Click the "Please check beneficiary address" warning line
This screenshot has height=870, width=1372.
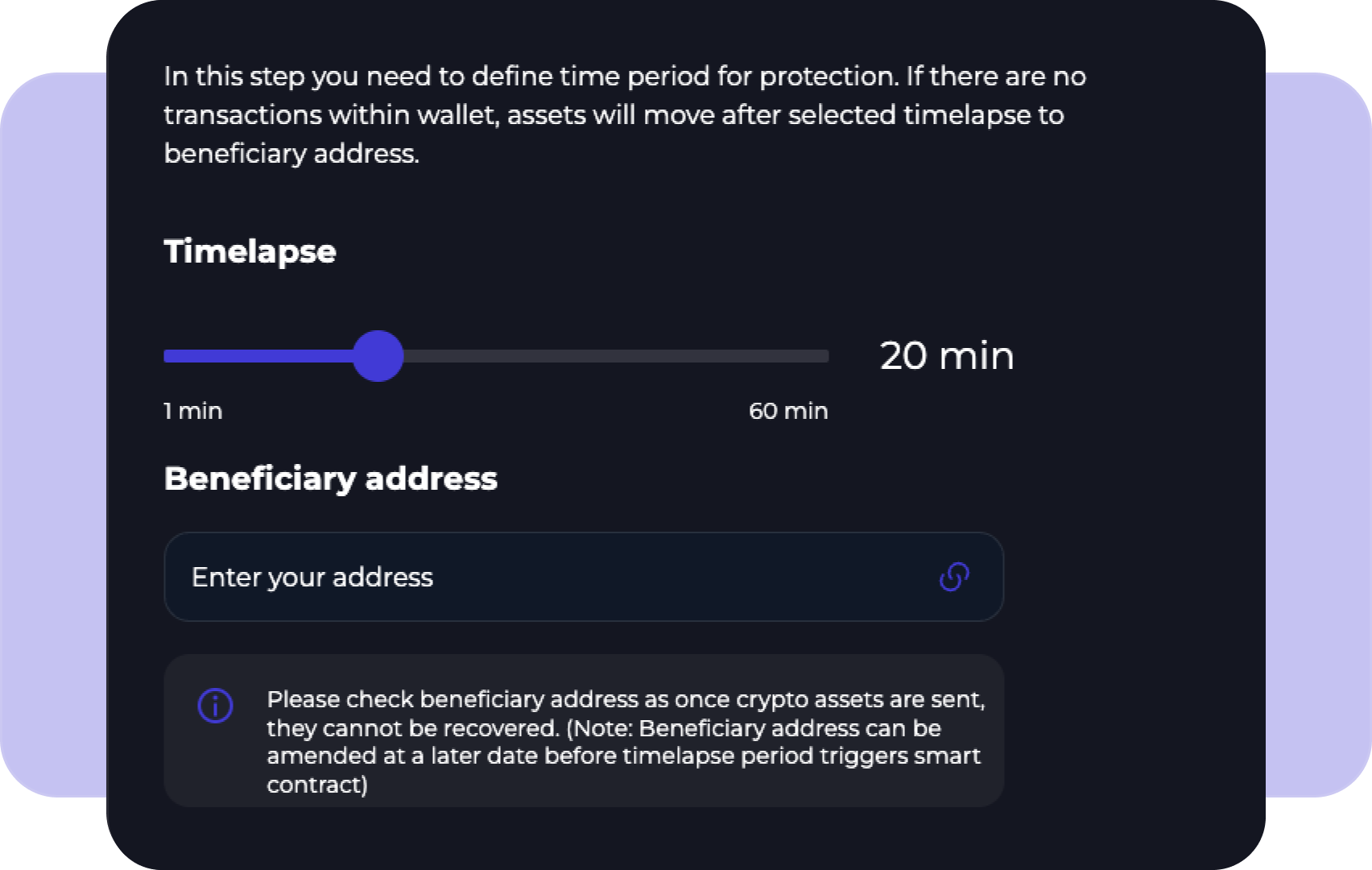pos(626,699)
